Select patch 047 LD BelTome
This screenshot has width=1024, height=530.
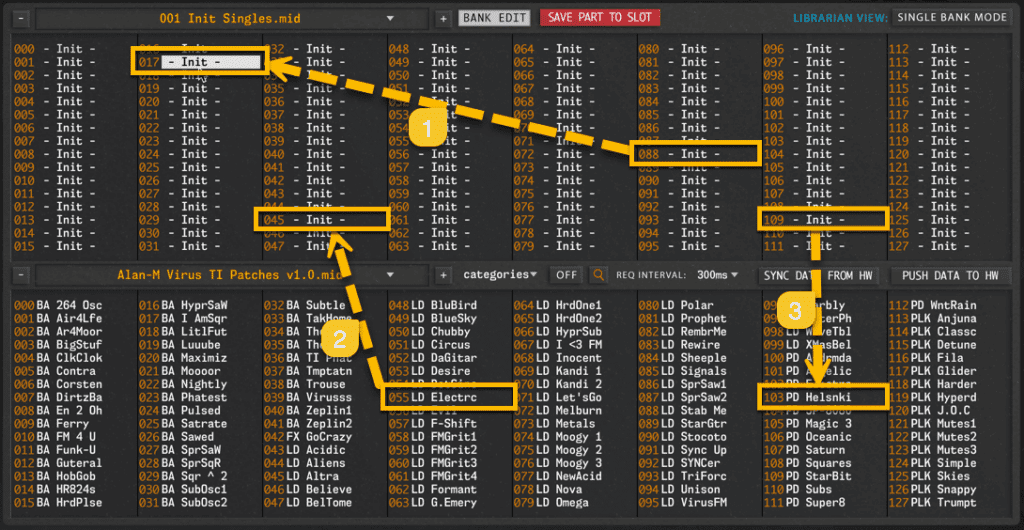coord(308,503)
